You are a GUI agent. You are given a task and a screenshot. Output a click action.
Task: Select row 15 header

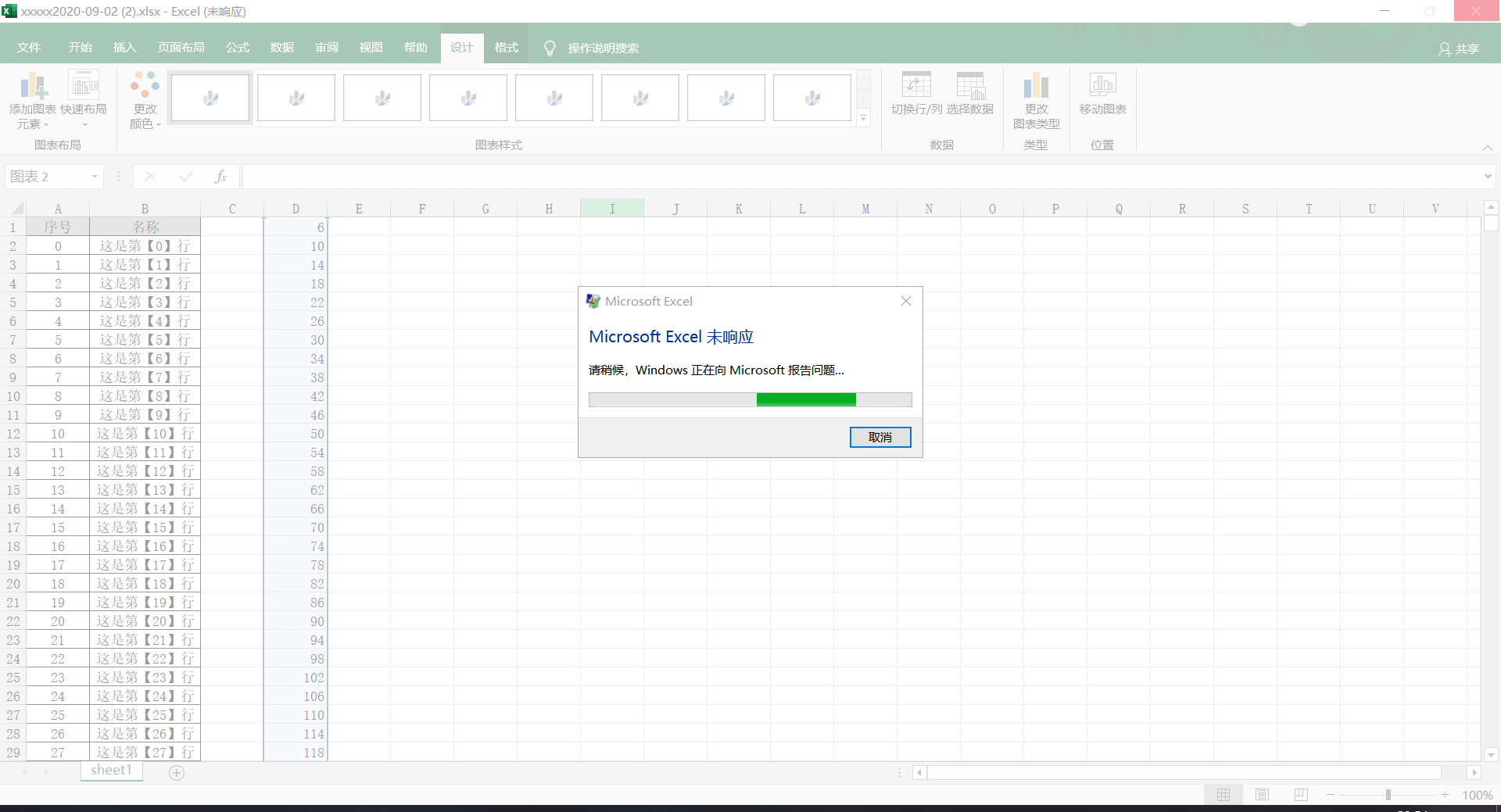13,490
